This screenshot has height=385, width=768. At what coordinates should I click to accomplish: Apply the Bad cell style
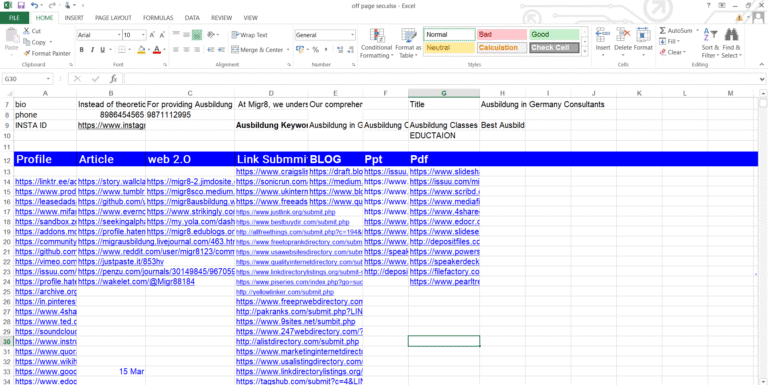point(502,34)
